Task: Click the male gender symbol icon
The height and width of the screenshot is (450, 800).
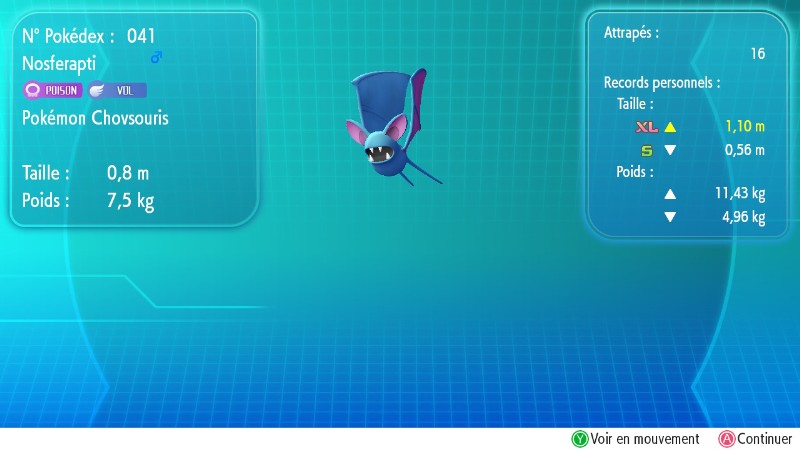Action: 156,59
